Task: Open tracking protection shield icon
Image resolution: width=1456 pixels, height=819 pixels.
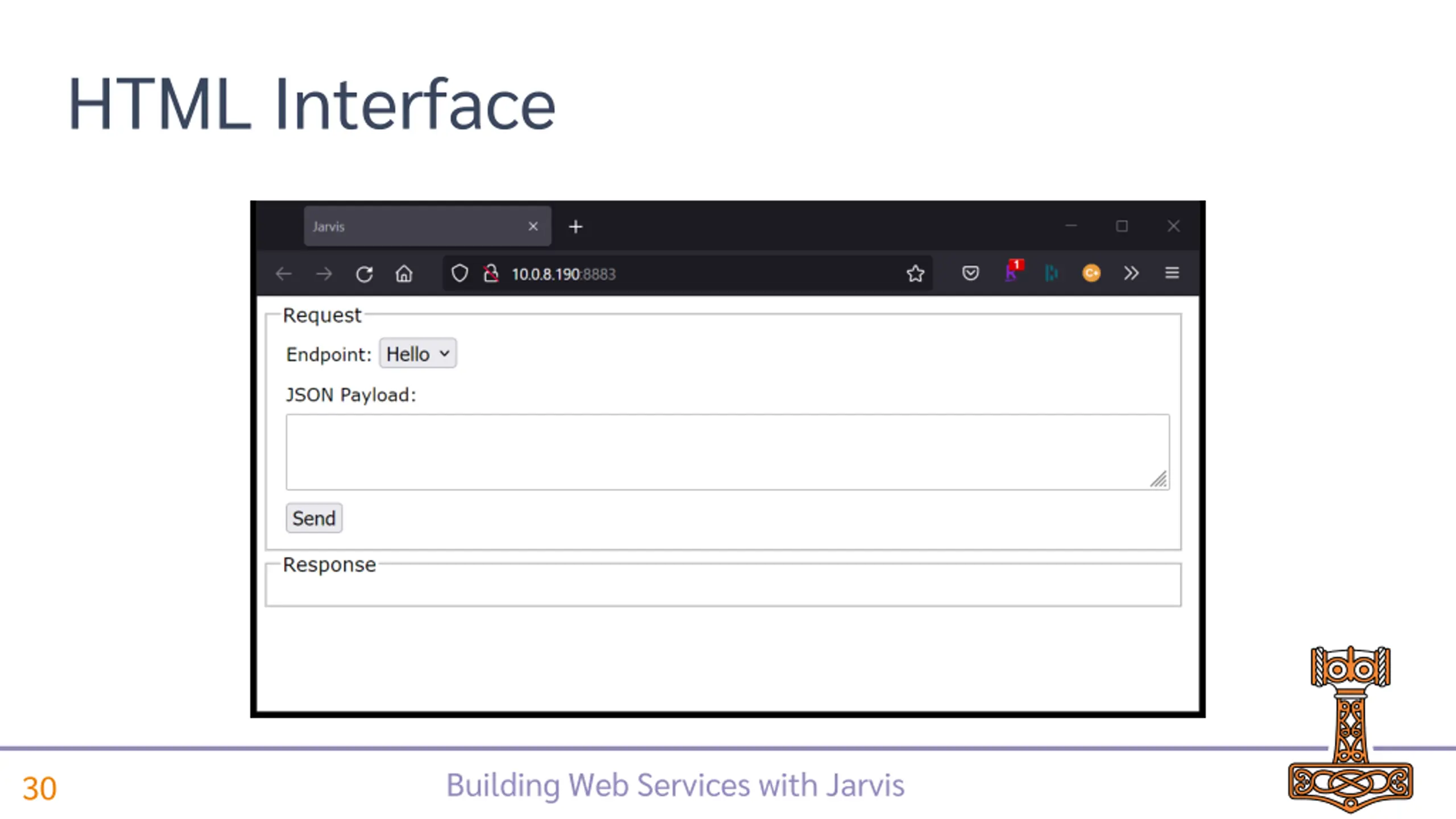Action: 460,274
